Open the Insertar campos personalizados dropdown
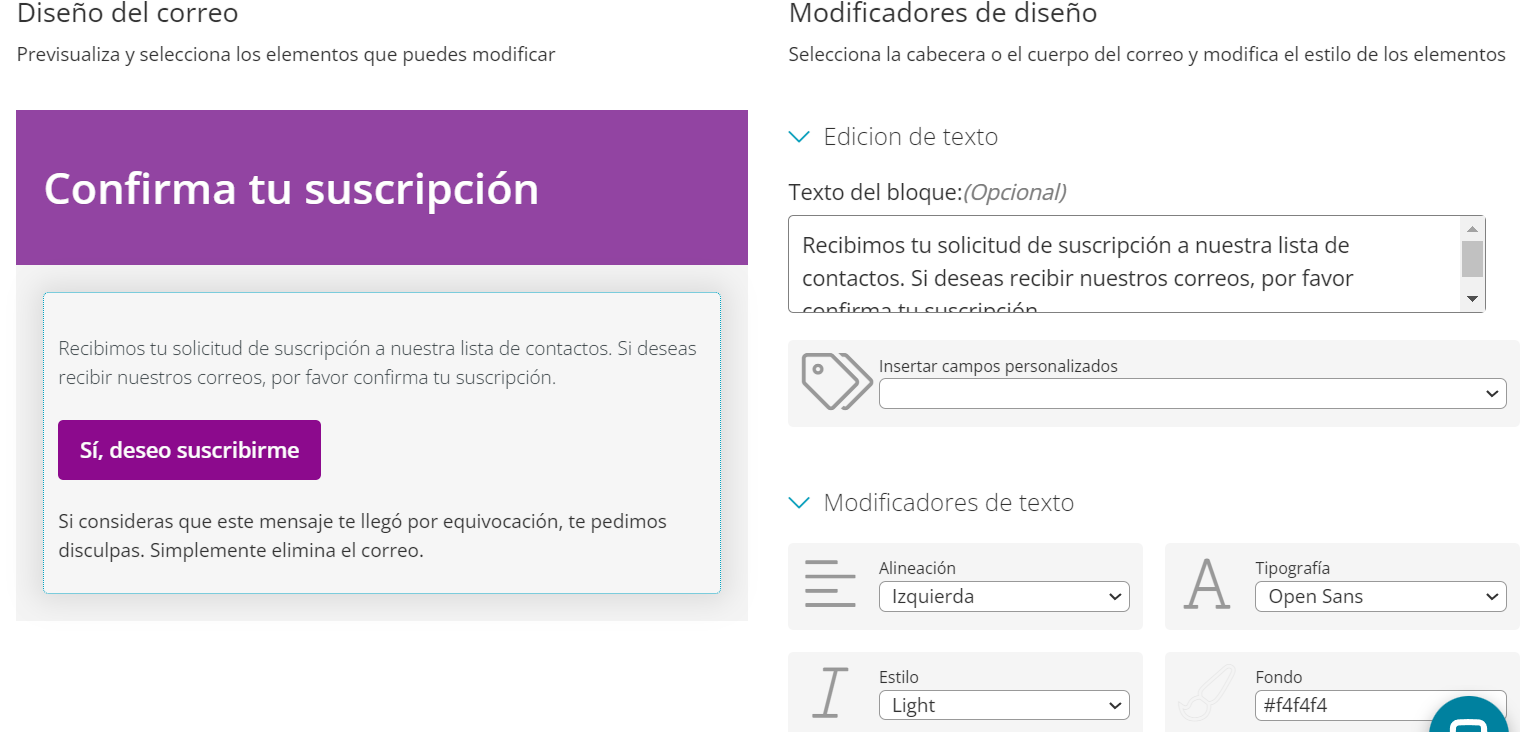Image resolution: width=1531 pixels, height=732 pixels. click(1192, 394)
